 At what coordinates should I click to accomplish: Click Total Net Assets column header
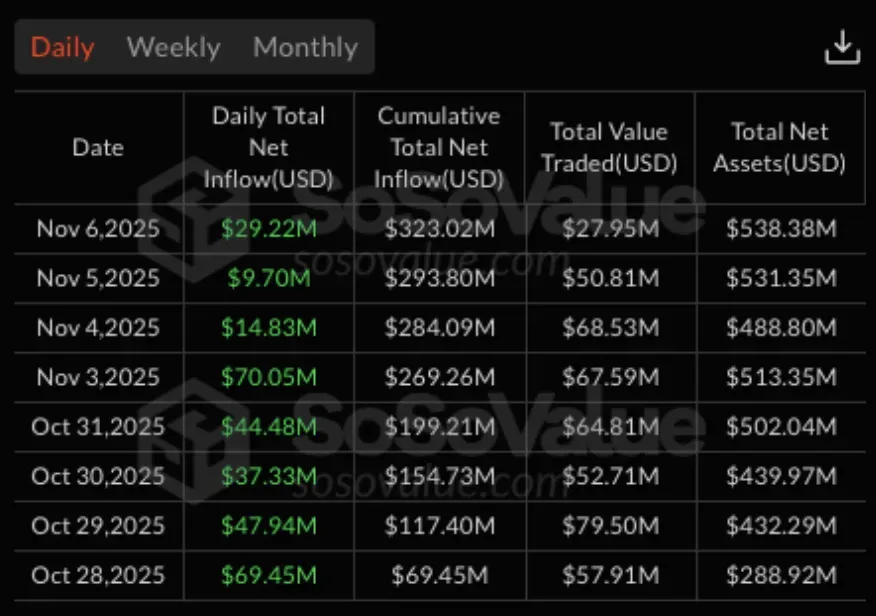(780, 148)
